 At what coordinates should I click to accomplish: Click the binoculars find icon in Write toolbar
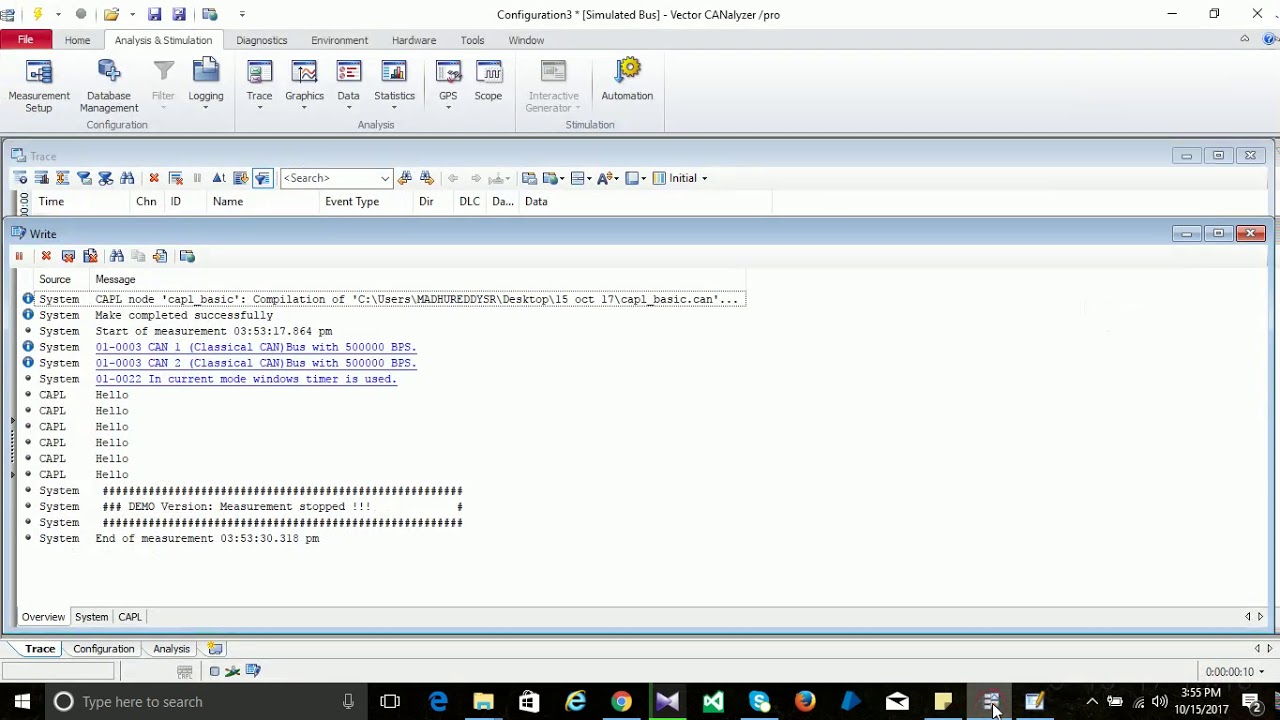117,256
